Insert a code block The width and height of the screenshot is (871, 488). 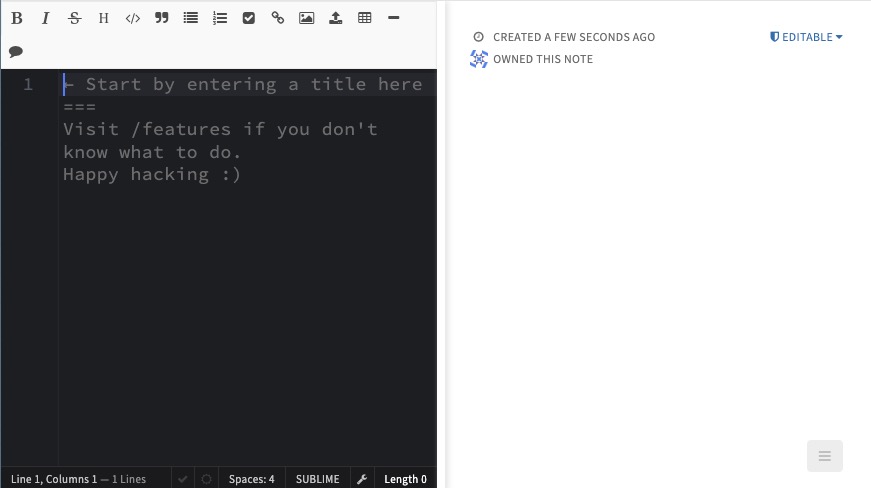pos(133,18)
